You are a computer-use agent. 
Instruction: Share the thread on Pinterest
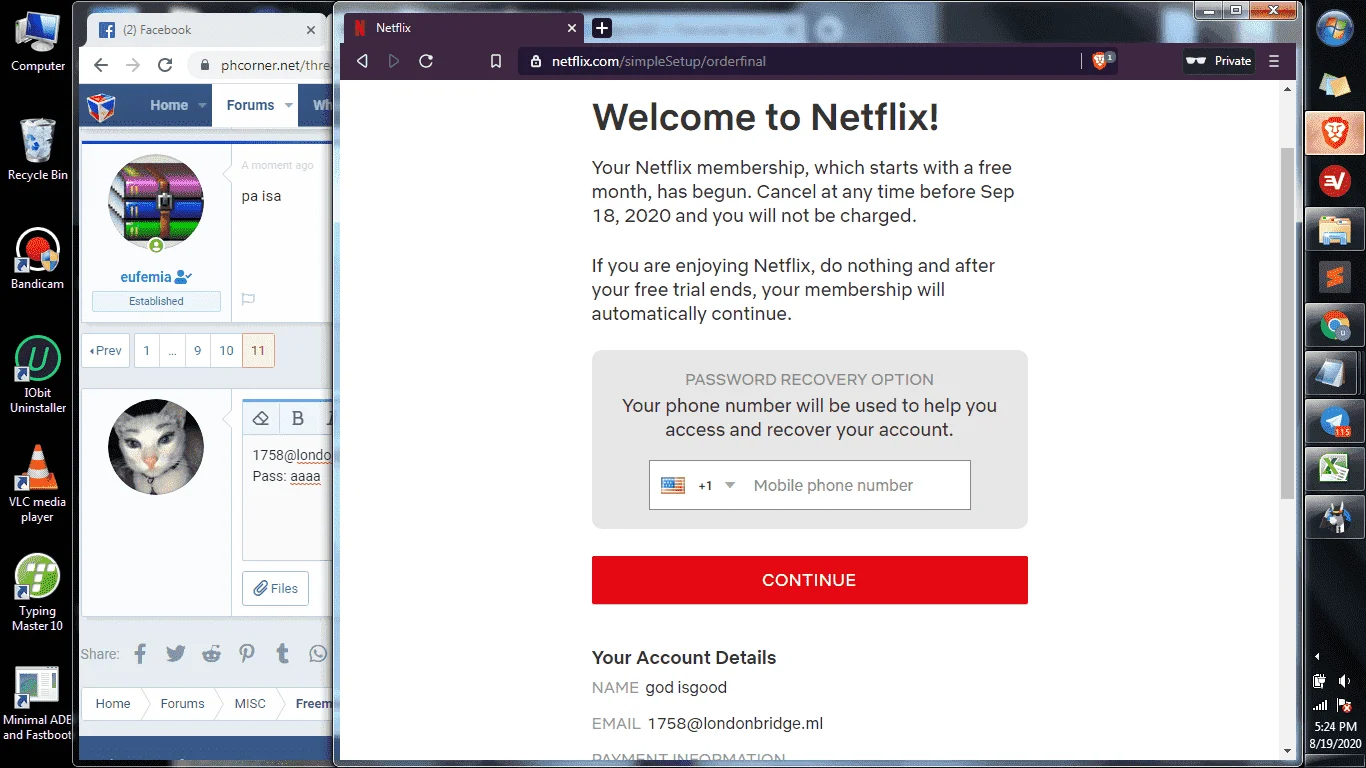click(x=247, y=654)
